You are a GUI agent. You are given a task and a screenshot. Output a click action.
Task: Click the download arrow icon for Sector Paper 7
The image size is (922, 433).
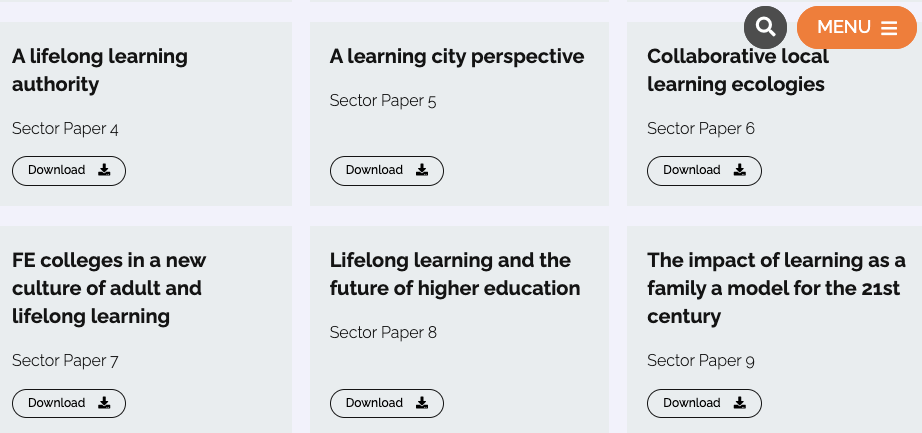coord(104,403)
